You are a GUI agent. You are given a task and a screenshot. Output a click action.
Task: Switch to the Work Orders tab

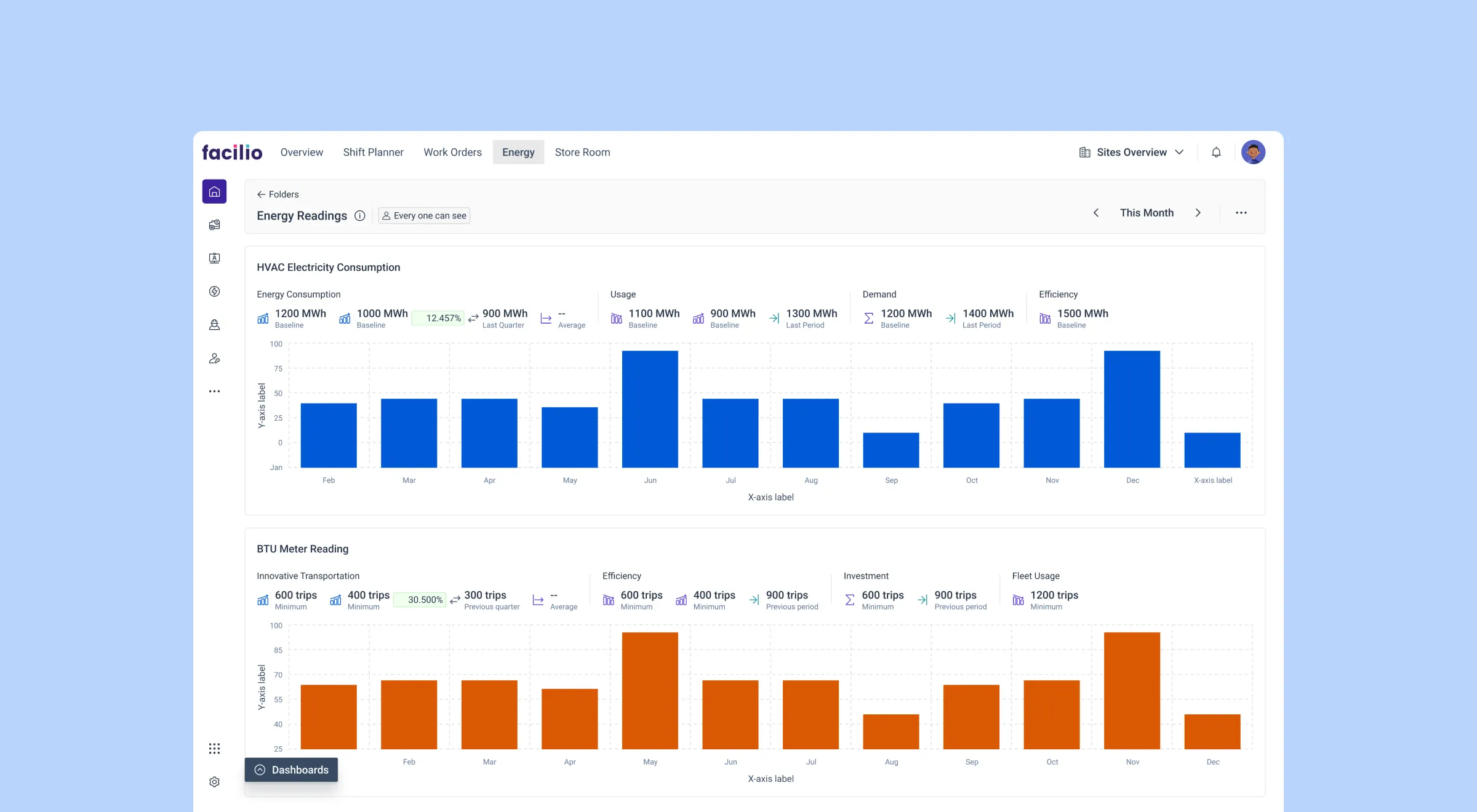(x=452, y=152)
